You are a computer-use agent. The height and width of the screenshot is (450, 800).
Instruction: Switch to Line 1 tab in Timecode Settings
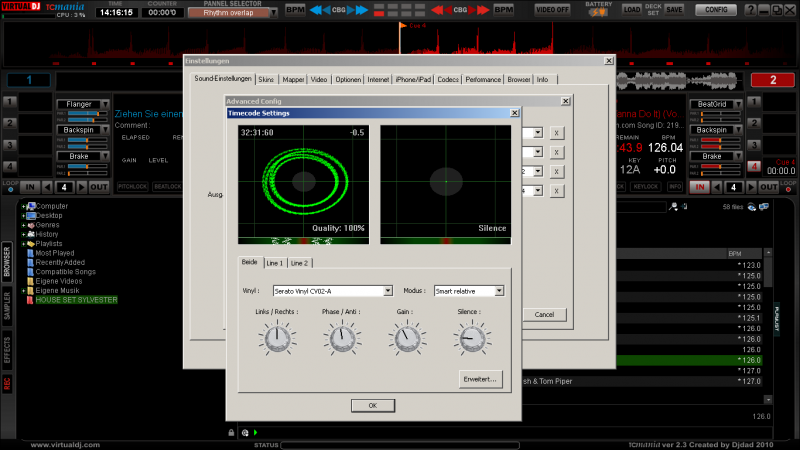click(x=274, y=263)
